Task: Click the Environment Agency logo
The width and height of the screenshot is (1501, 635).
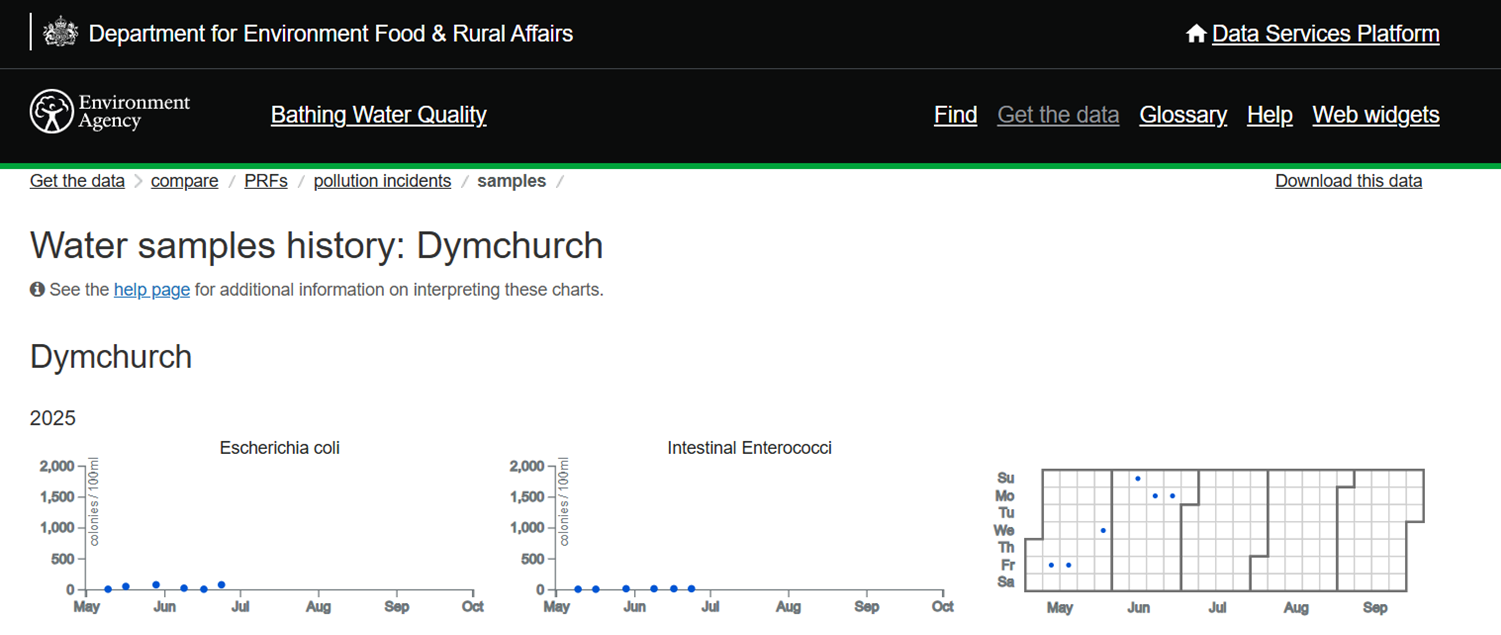Action: tap(110, 112)
